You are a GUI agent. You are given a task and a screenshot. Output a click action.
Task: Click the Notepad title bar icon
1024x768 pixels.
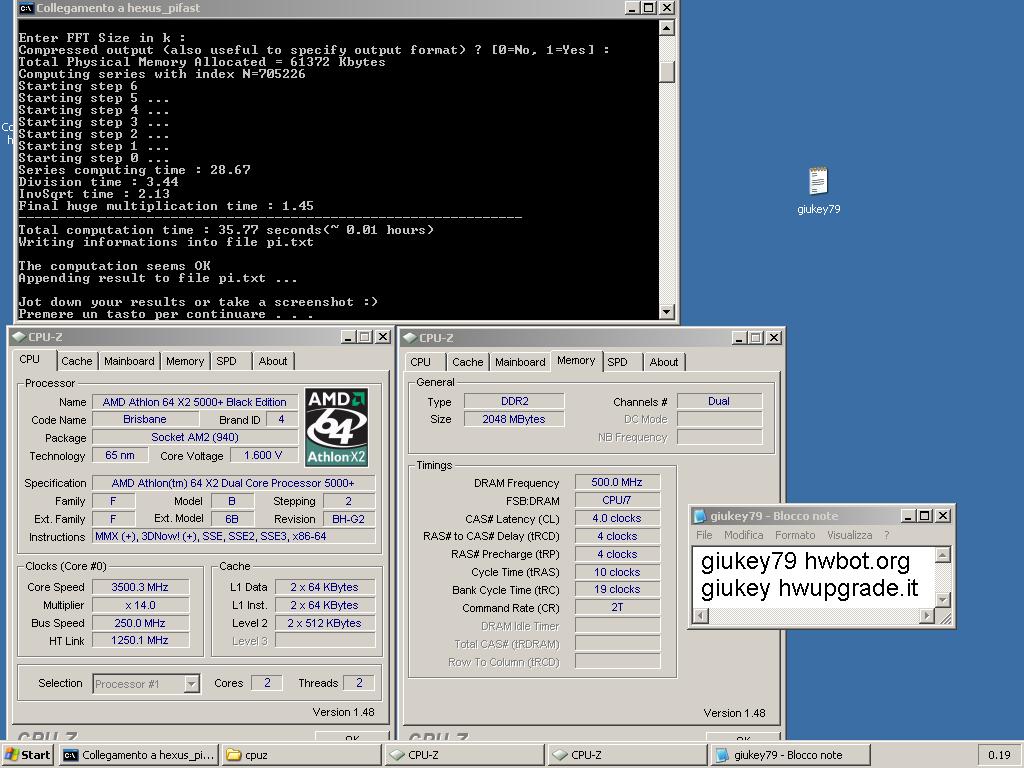click(699, 516)
